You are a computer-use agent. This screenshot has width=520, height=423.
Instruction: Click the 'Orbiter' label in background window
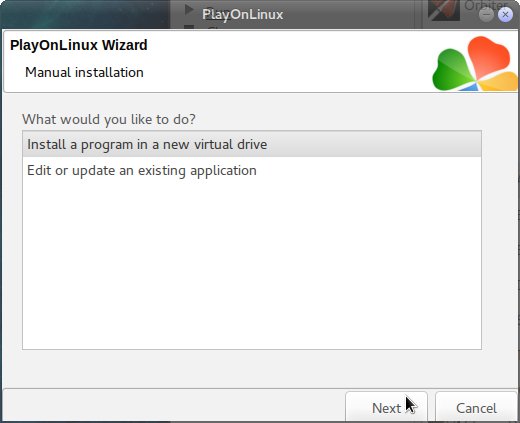(486, 5)
